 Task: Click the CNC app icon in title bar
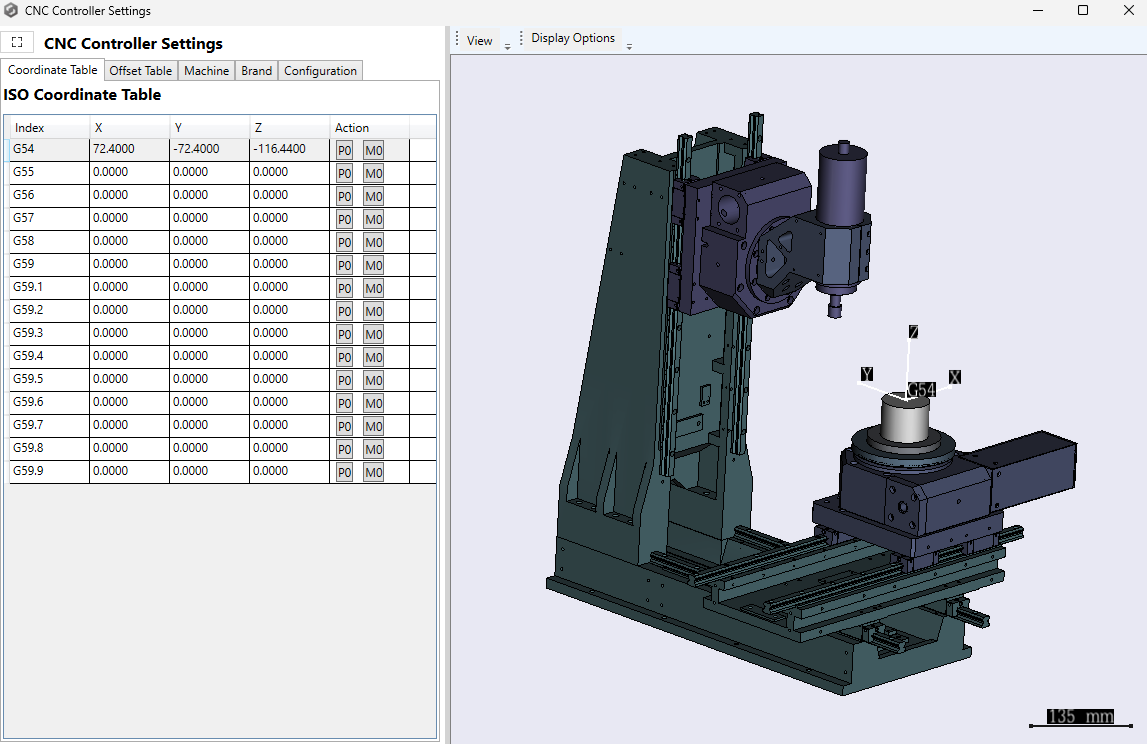click(x=11, y=11)
